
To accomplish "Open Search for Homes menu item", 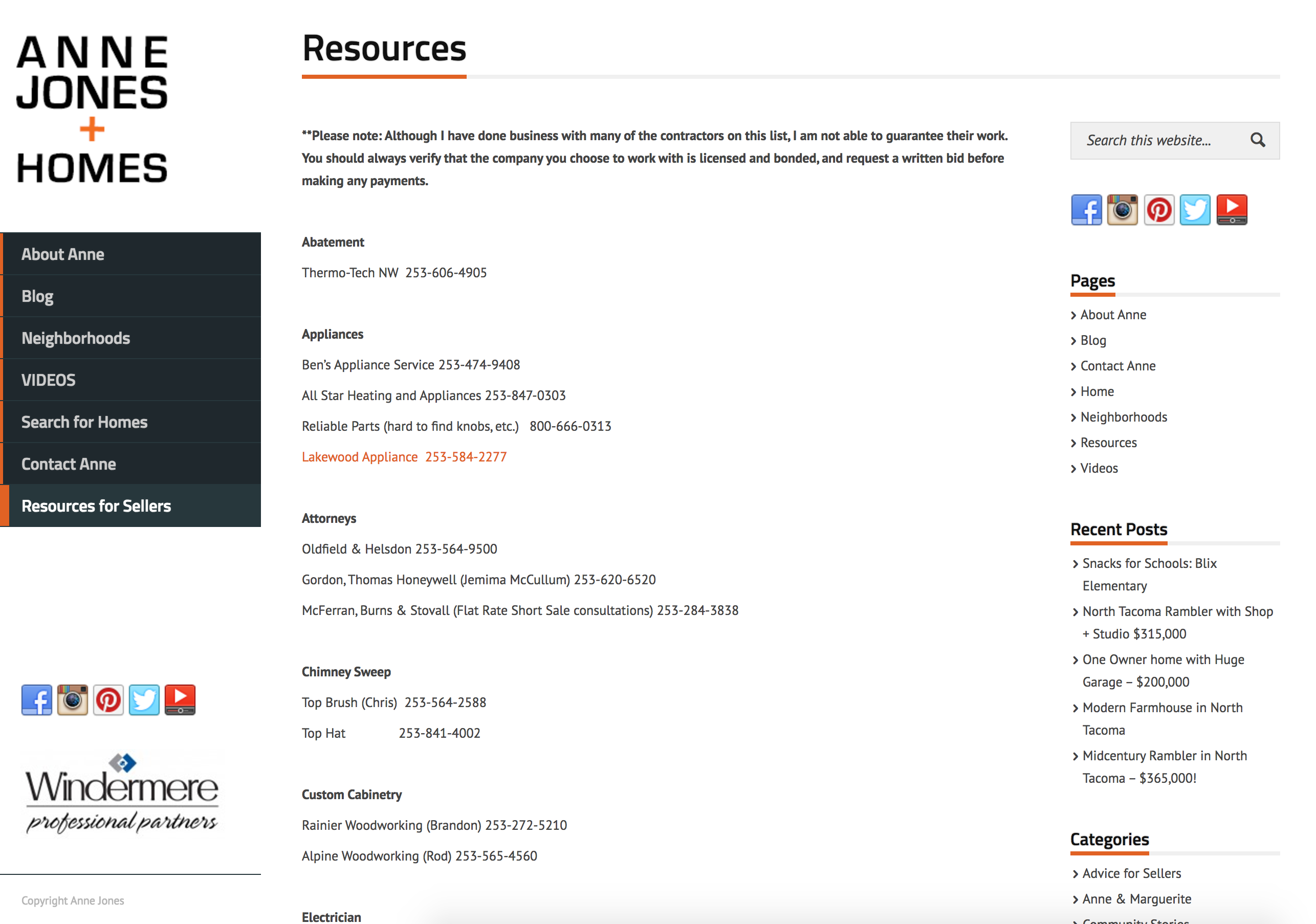I will 130,422.
